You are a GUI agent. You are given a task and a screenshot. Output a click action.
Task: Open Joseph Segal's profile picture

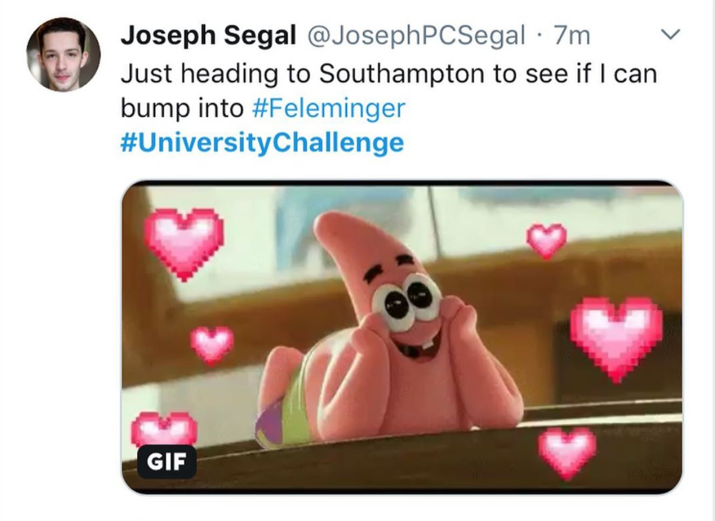[63, 54]
